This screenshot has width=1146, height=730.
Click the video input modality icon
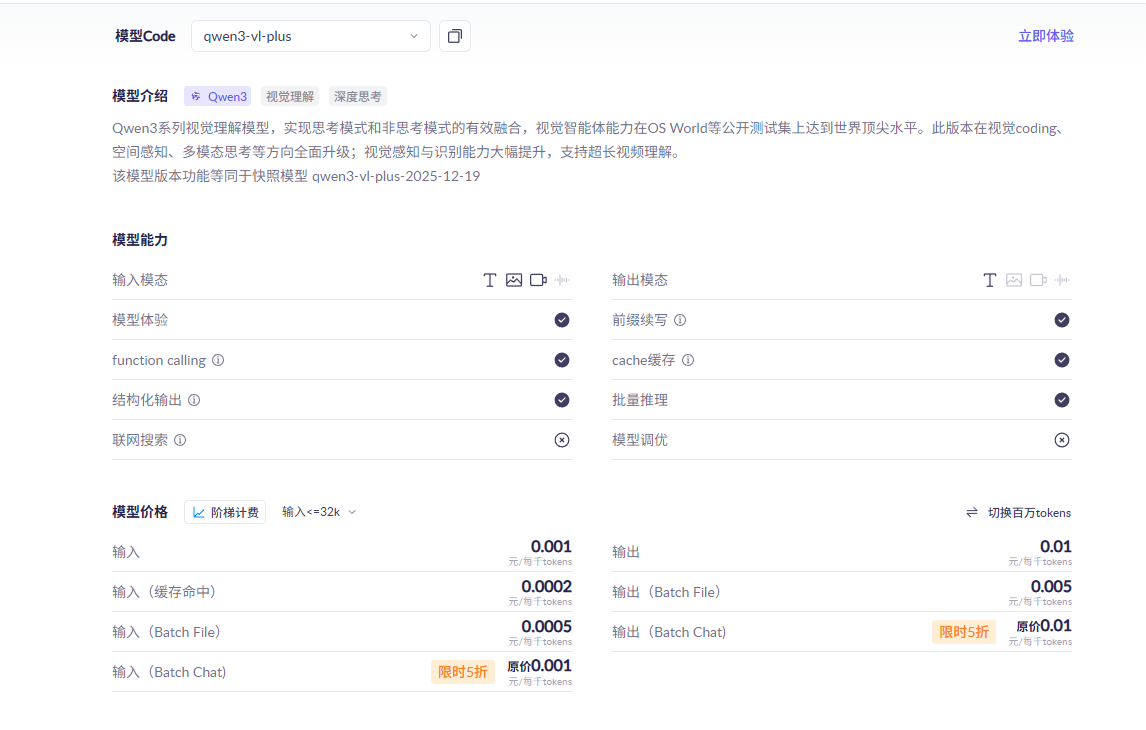point(538,280)
